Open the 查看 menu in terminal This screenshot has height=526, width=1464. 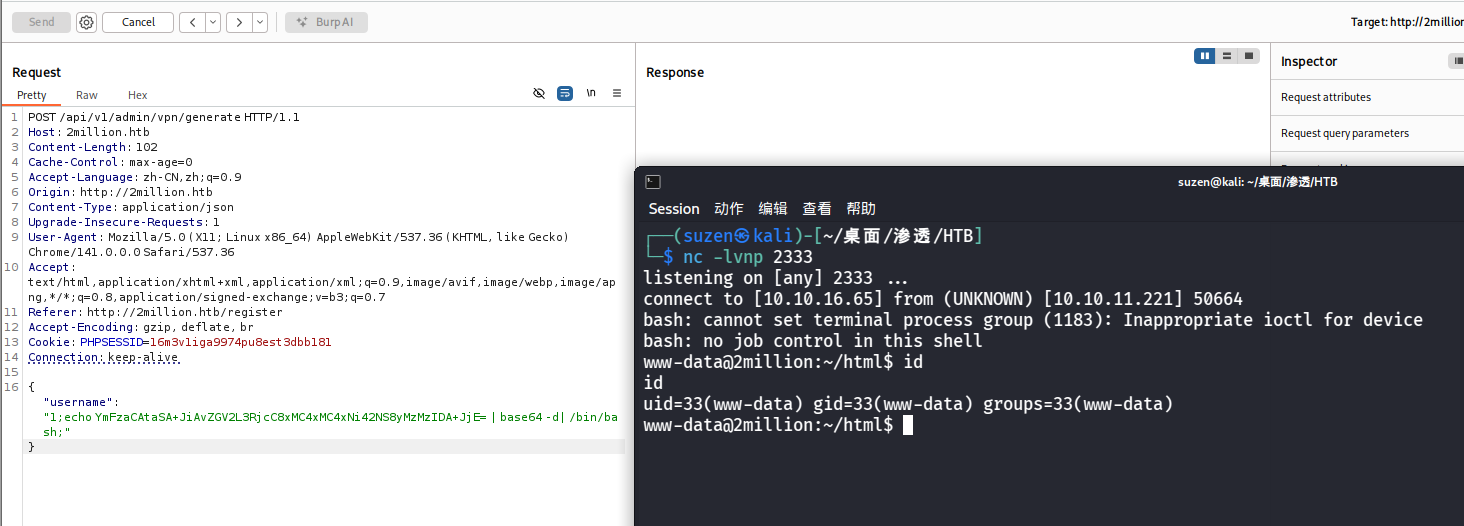point(817,209)
